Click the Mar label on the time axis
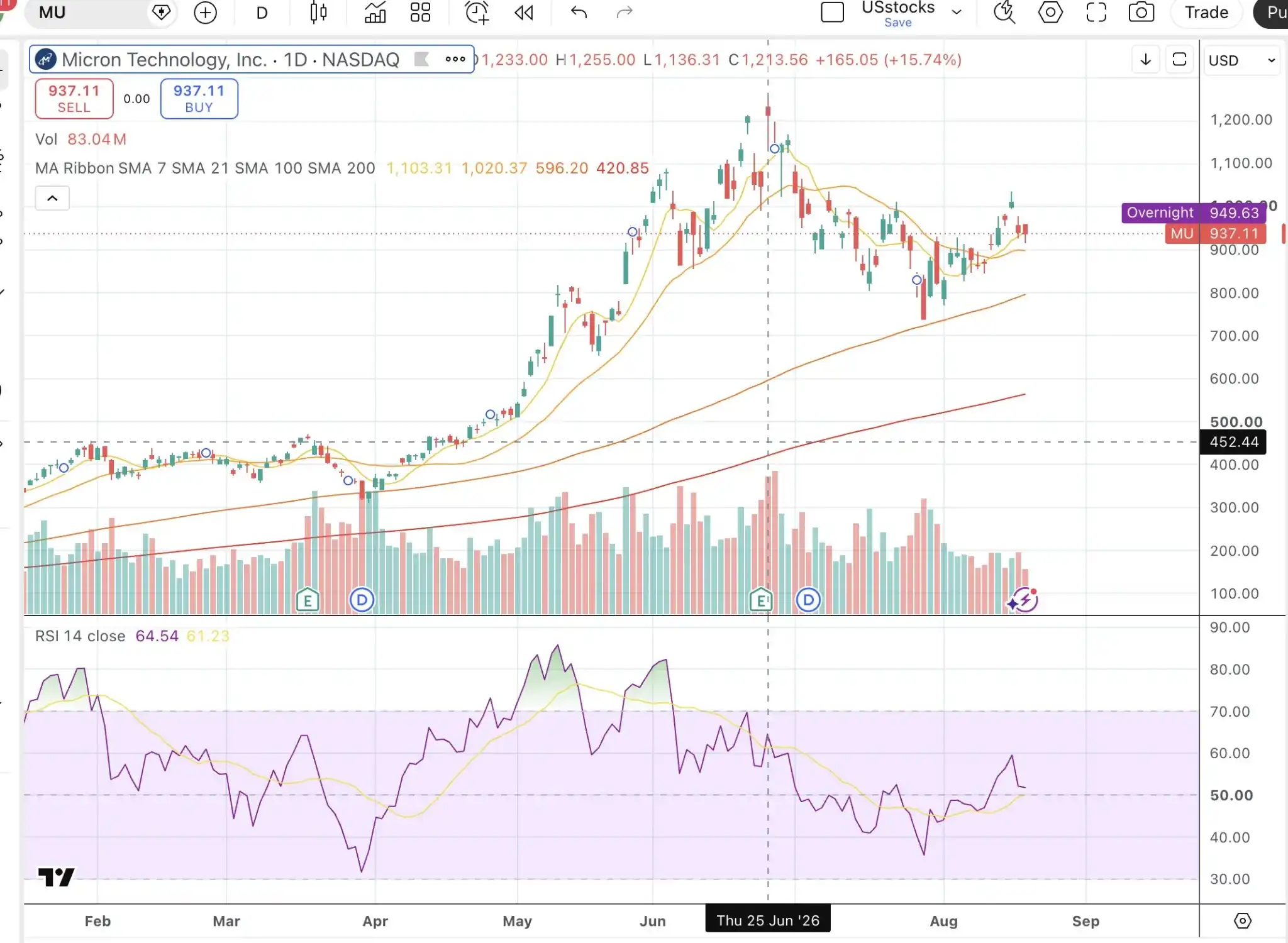 click(x=226, y=922)
